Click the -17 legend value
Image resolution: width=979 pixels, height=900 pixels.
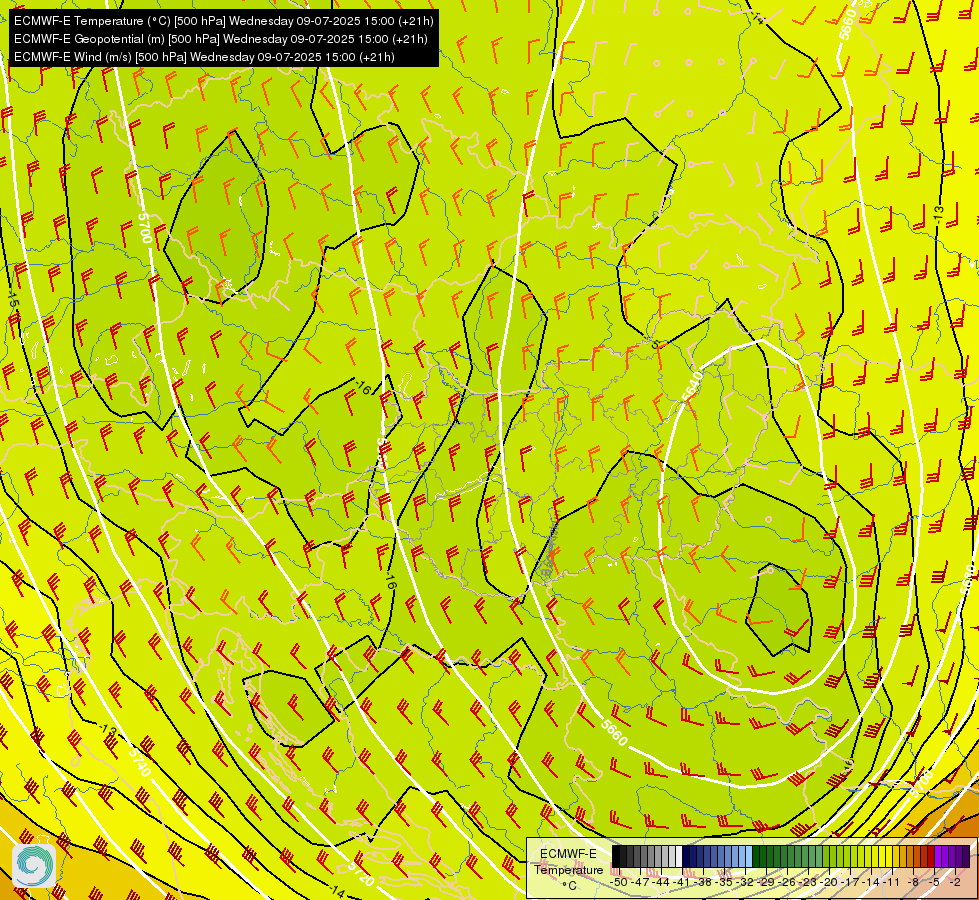point(851,882)
